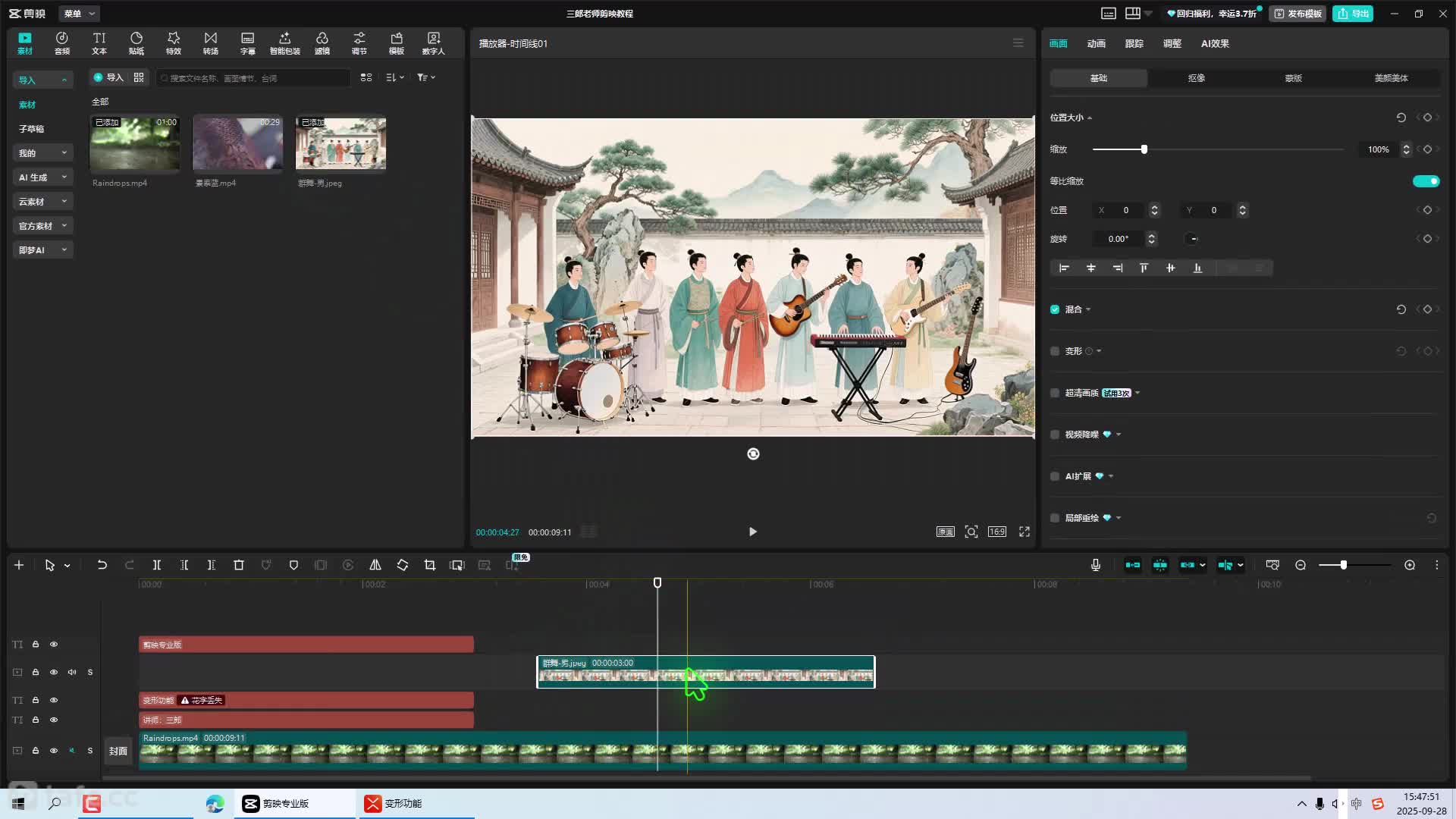Uncheck the 混合 blend checkbox
The height and width of the screenshot is (819, 1456).
coord(1055,309)
